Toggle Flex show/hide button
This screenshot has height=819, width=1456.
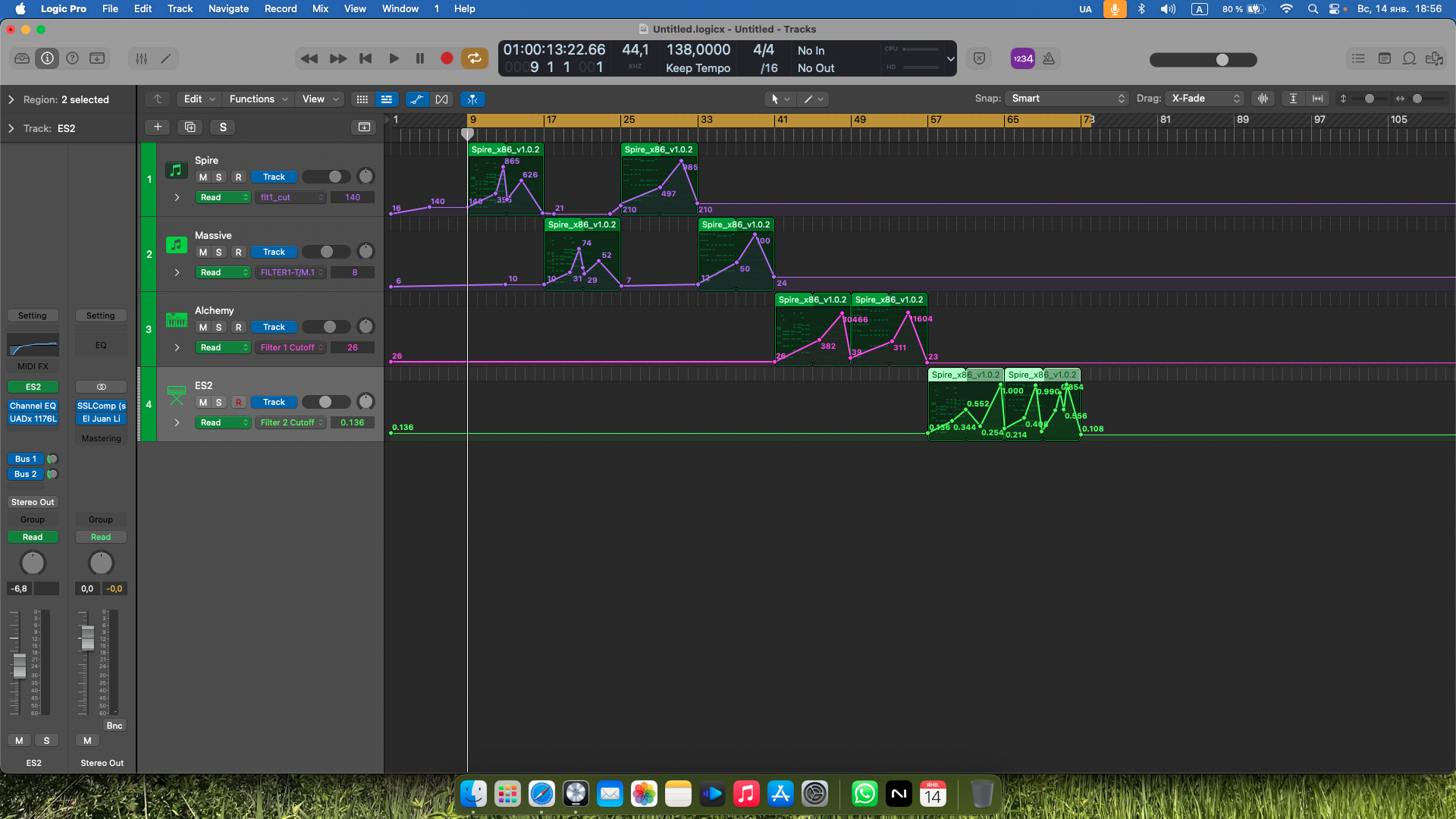point(441,99)
